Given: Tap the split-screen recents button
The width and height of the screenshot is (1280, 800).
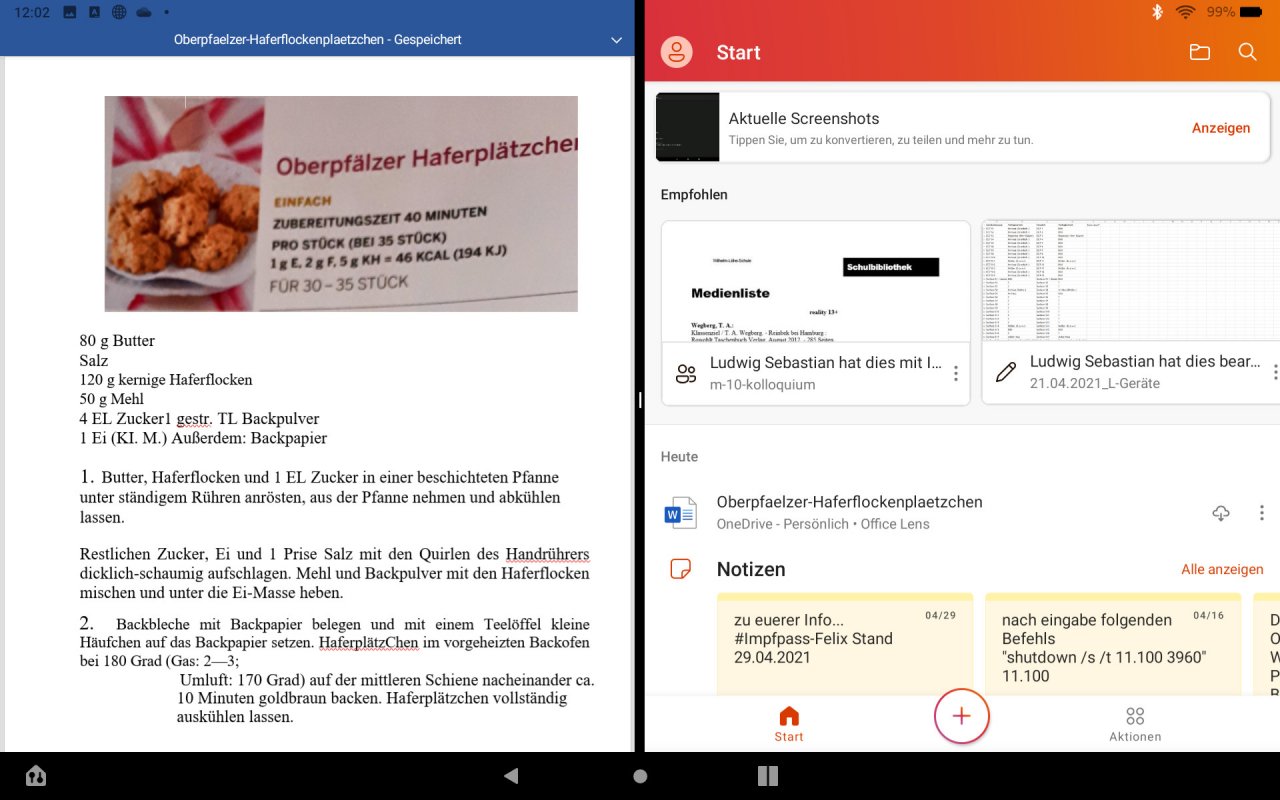Looking at the screenshot, I should click(768, 776).
